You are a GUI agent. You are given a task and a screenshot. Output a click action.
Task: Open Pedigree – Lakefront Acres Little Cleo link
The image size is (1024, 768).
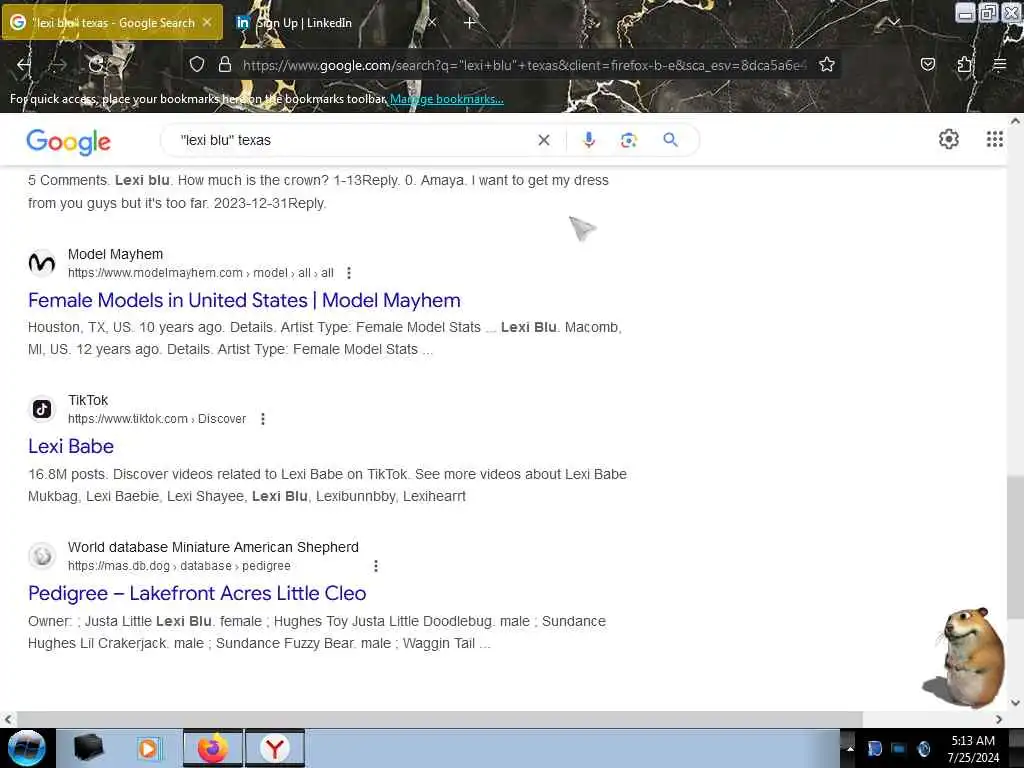tap(197, 594)
